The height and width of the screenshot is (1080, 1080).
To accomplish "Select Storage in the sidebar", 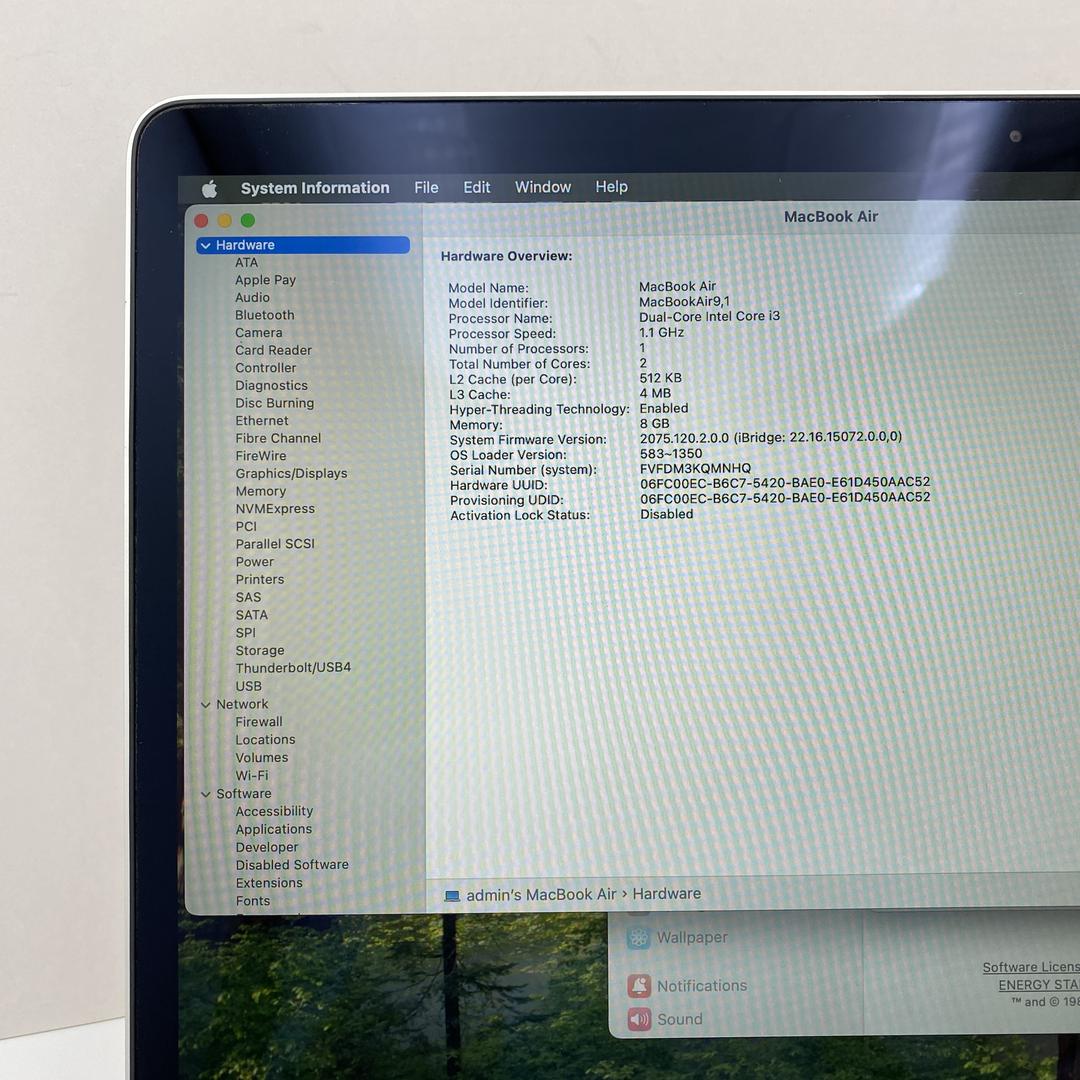I will pyautogui.click(x=260, y=650).
